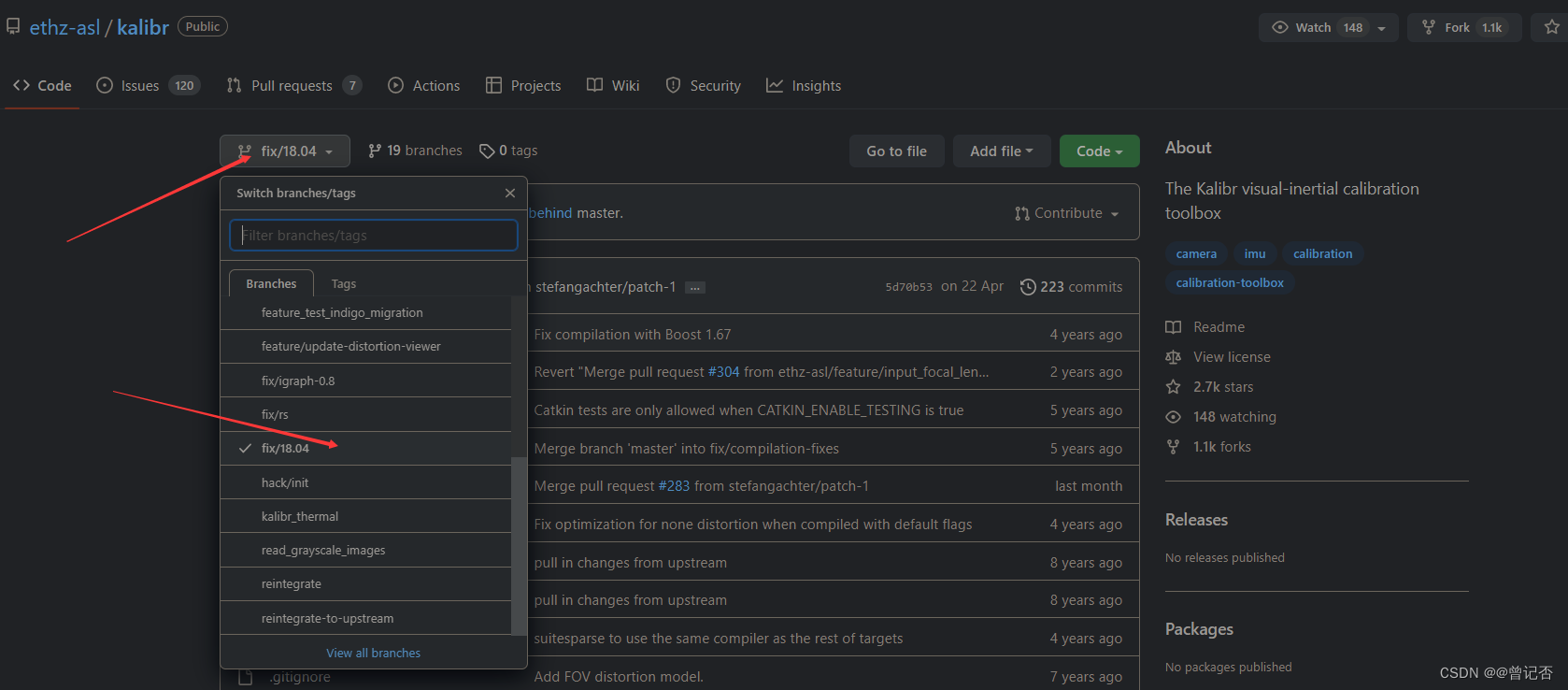Open the kalibr repository link
The width and height of the screenshot is (1568, 690).
143,27
